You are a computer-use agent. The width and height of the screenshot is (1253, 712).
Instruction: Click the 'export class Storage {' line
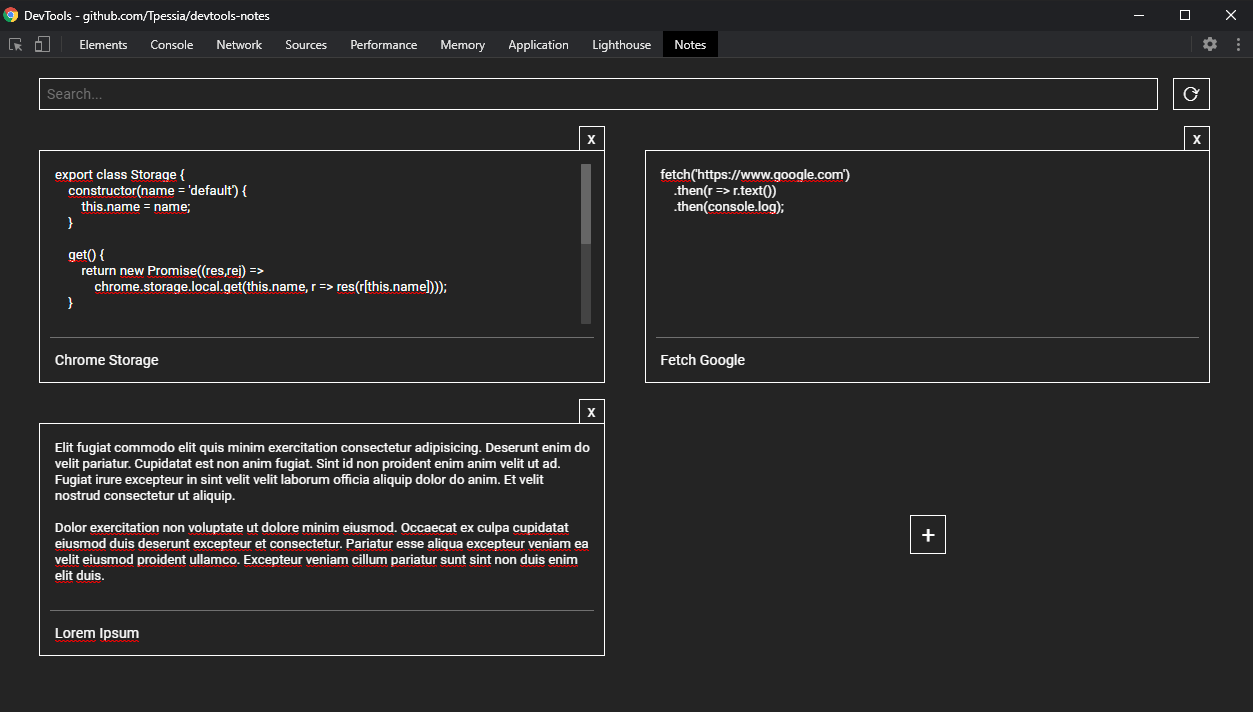click(x=120, y=175)
